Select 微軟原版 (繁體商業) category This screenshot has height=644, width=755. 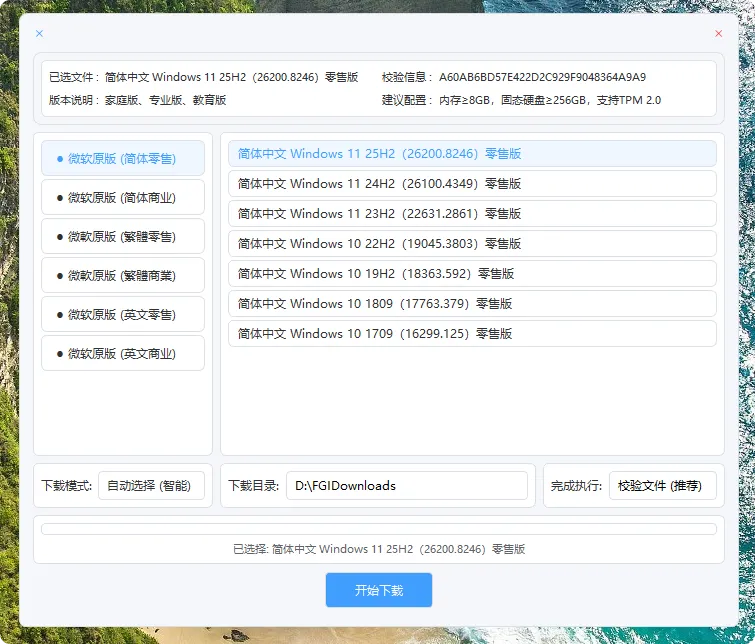pyautogui.click(x=123, y=275)
